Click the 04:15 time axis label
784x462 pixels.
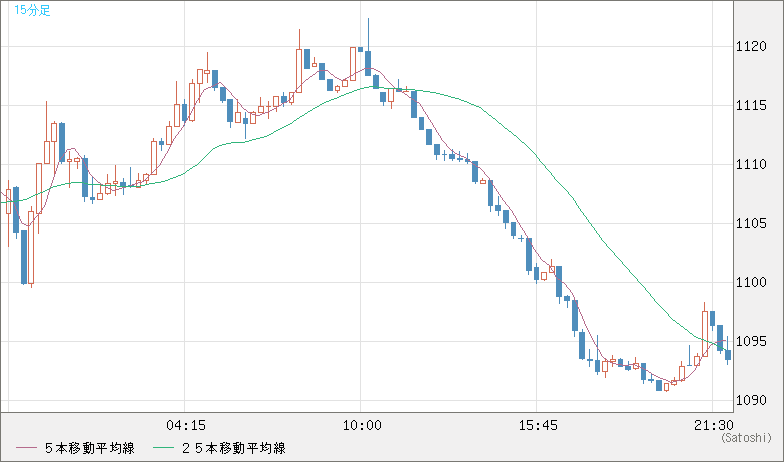[186, 426]
